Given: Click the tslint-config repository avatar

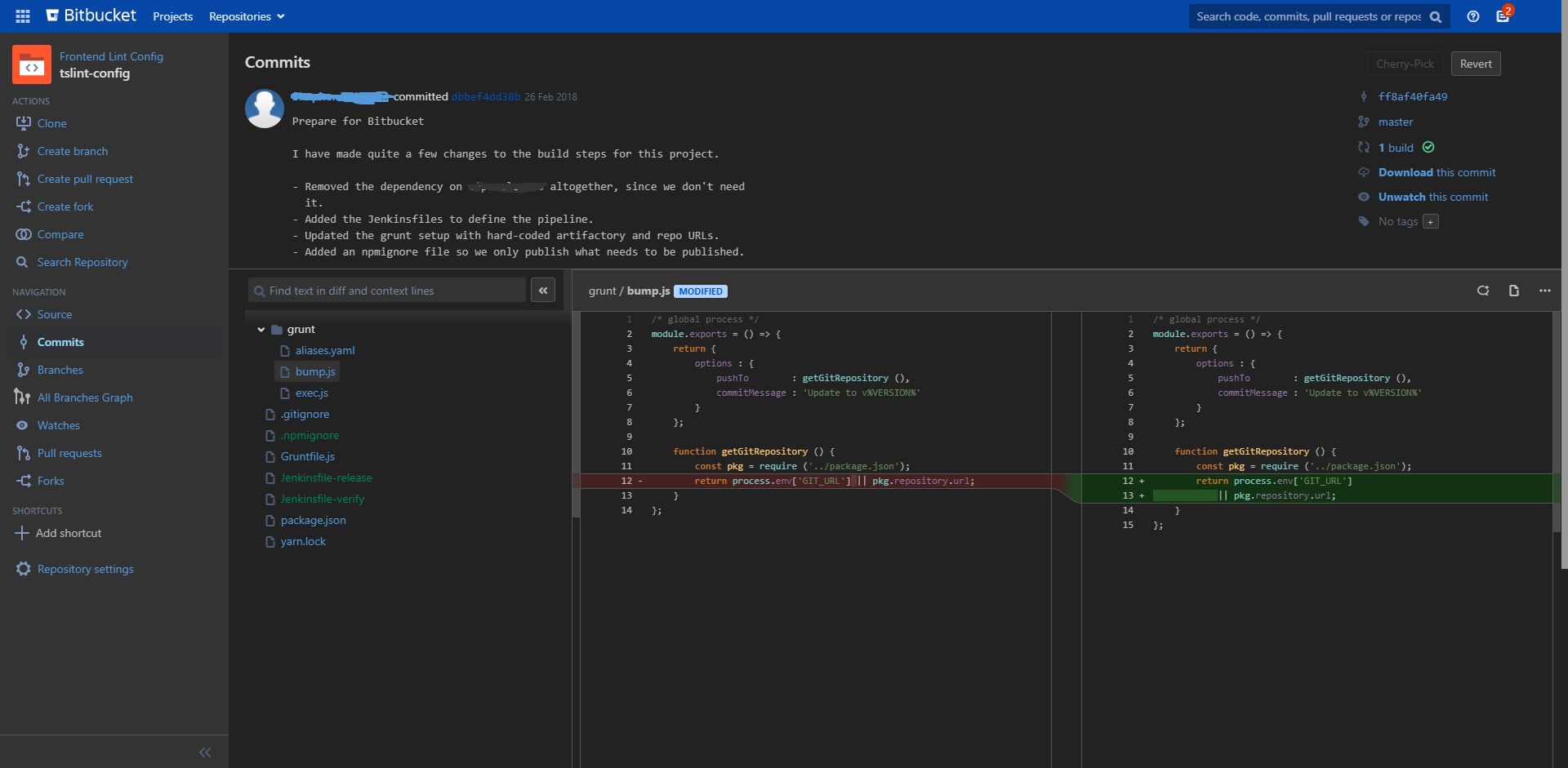Looking at the screenshot, I should pyautogui.click(x=32, y=64).
